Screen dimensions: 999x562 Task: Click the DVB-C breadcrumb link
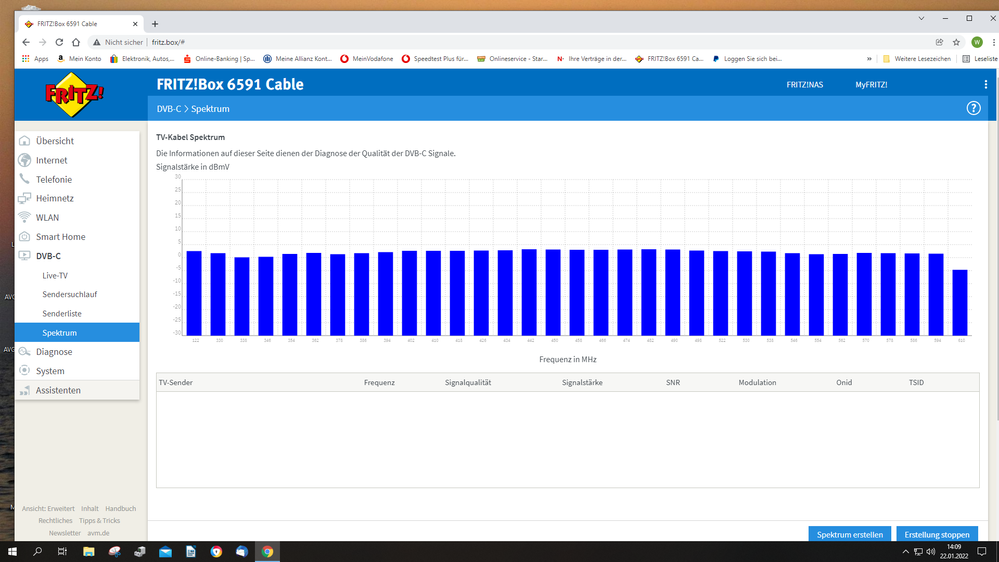[x=169, y=109]
